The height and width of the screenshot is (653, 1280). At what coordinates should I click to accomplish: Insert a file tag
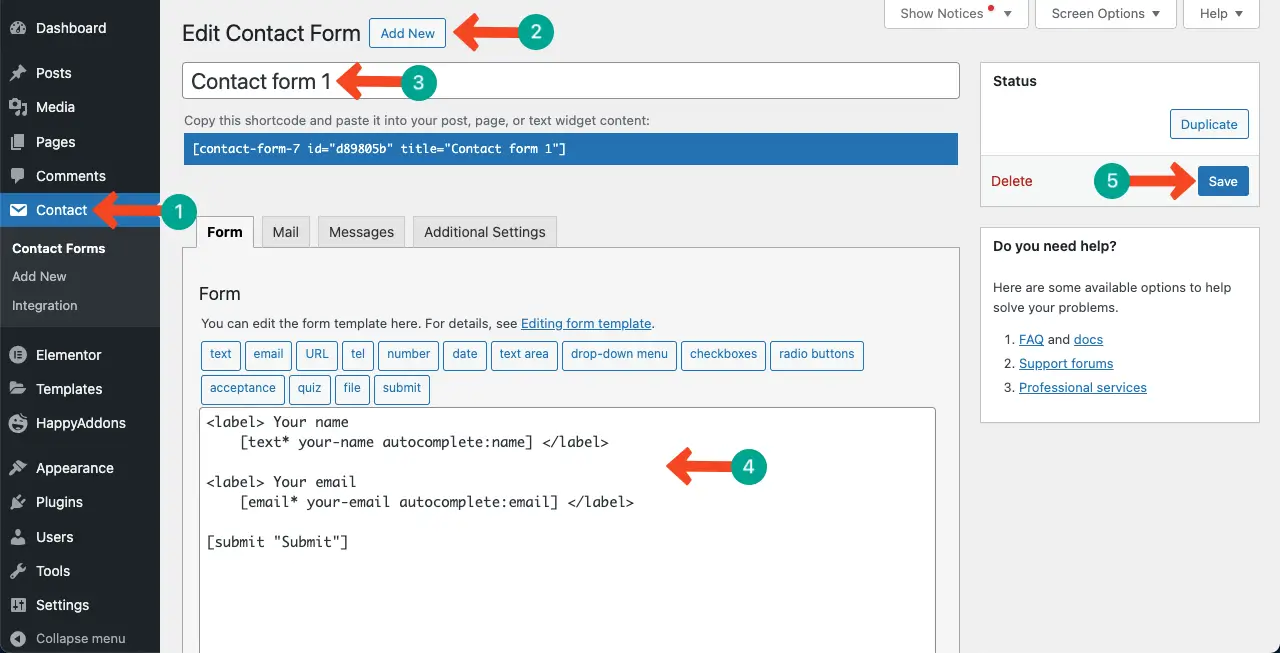coord(352,389)
